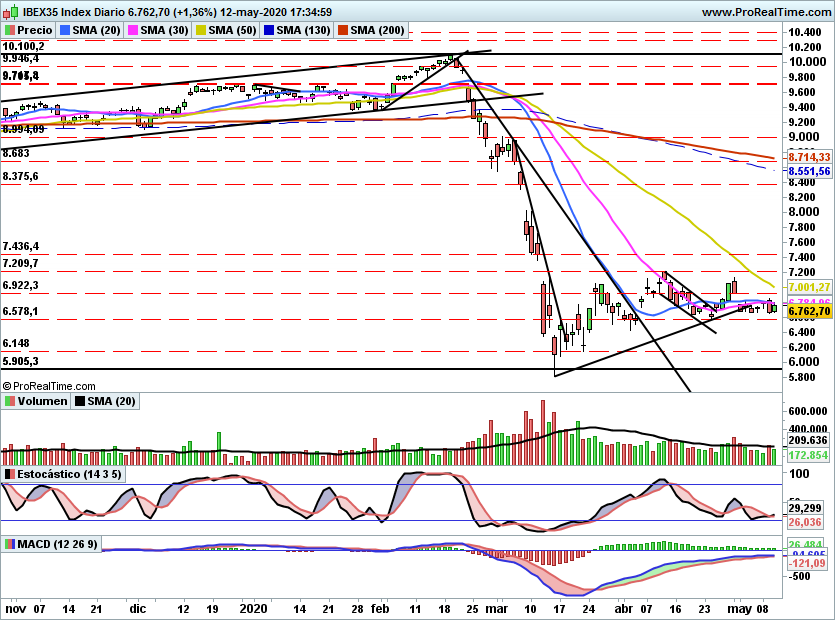The width and height of the screenshot is (835, 620).
Task: Click the red SMA (200) swatch
Action: (x=343, y=31)
